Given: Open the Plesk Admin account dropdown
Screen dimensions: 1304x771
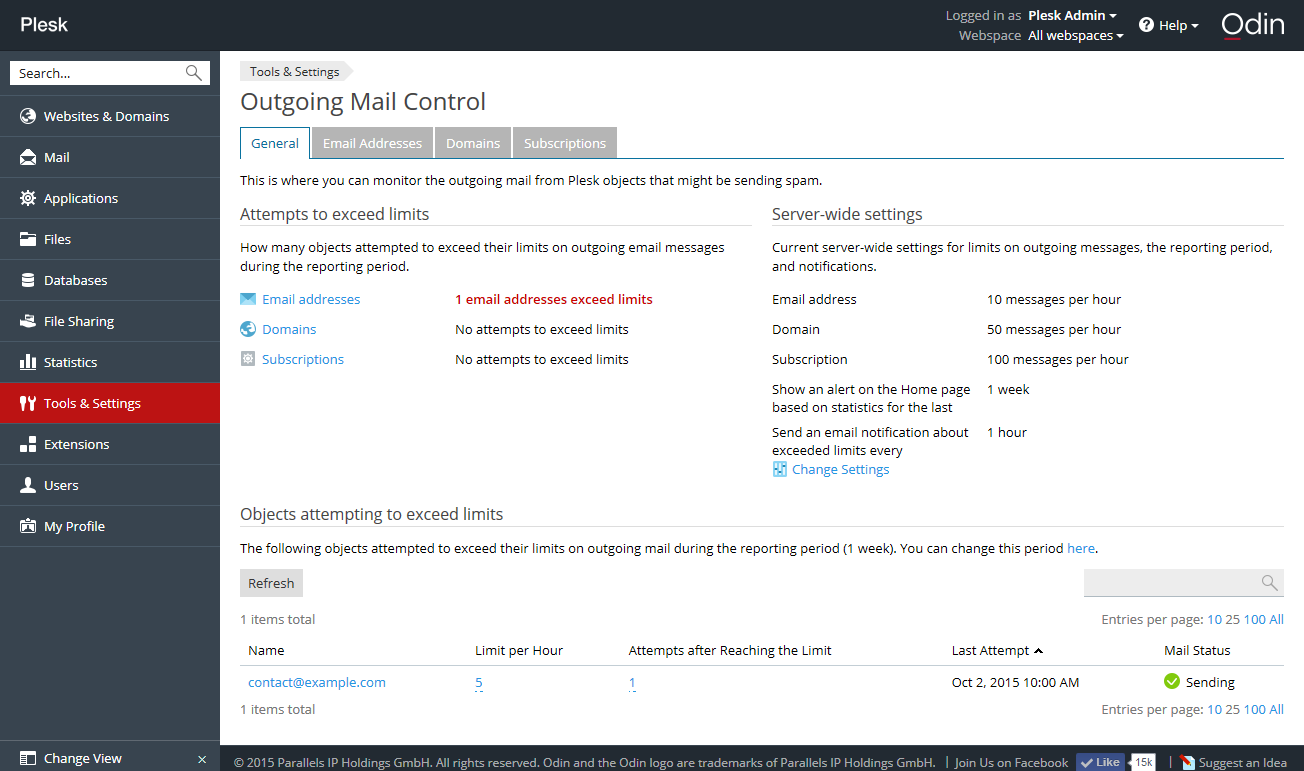Looking at the screenshot, I should [1072, 15].
